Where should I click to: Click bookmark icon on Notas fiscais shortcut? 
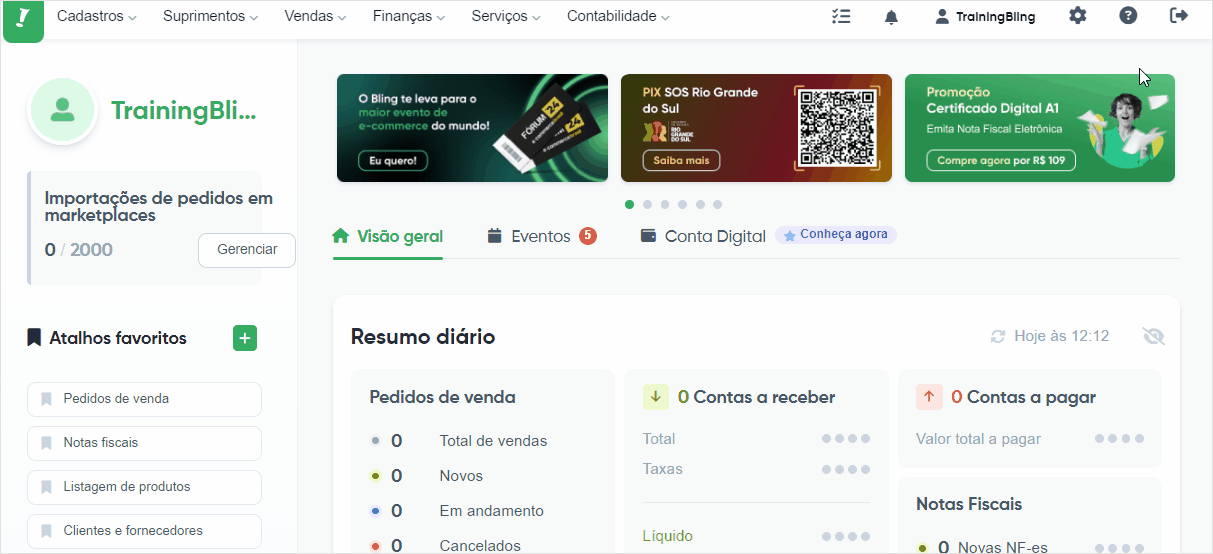pyautogui.click(x=46, y=443)
